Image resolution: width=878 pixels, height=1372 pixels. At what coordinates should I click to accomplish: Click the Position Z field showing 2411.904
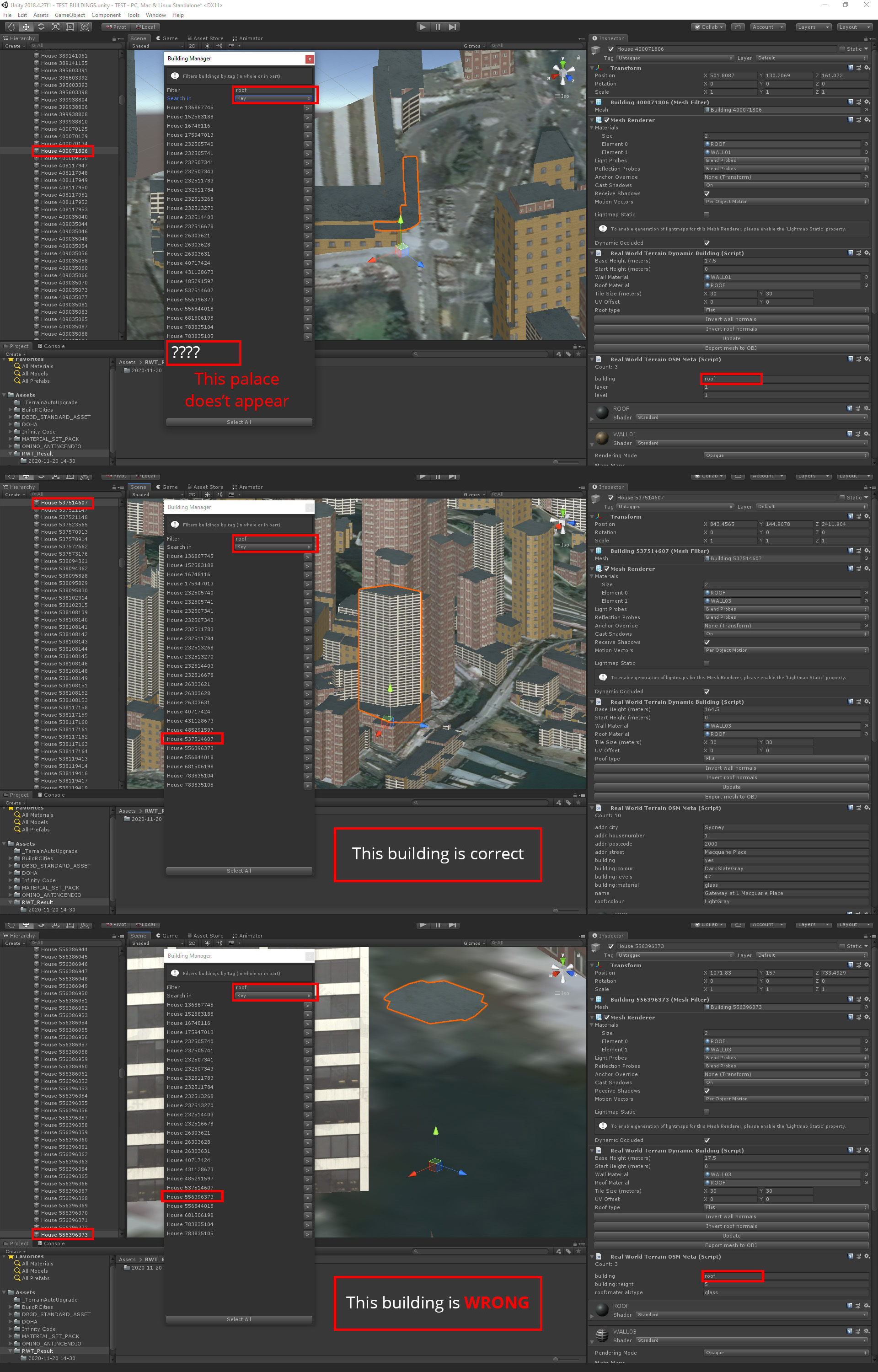pos(844,525)
